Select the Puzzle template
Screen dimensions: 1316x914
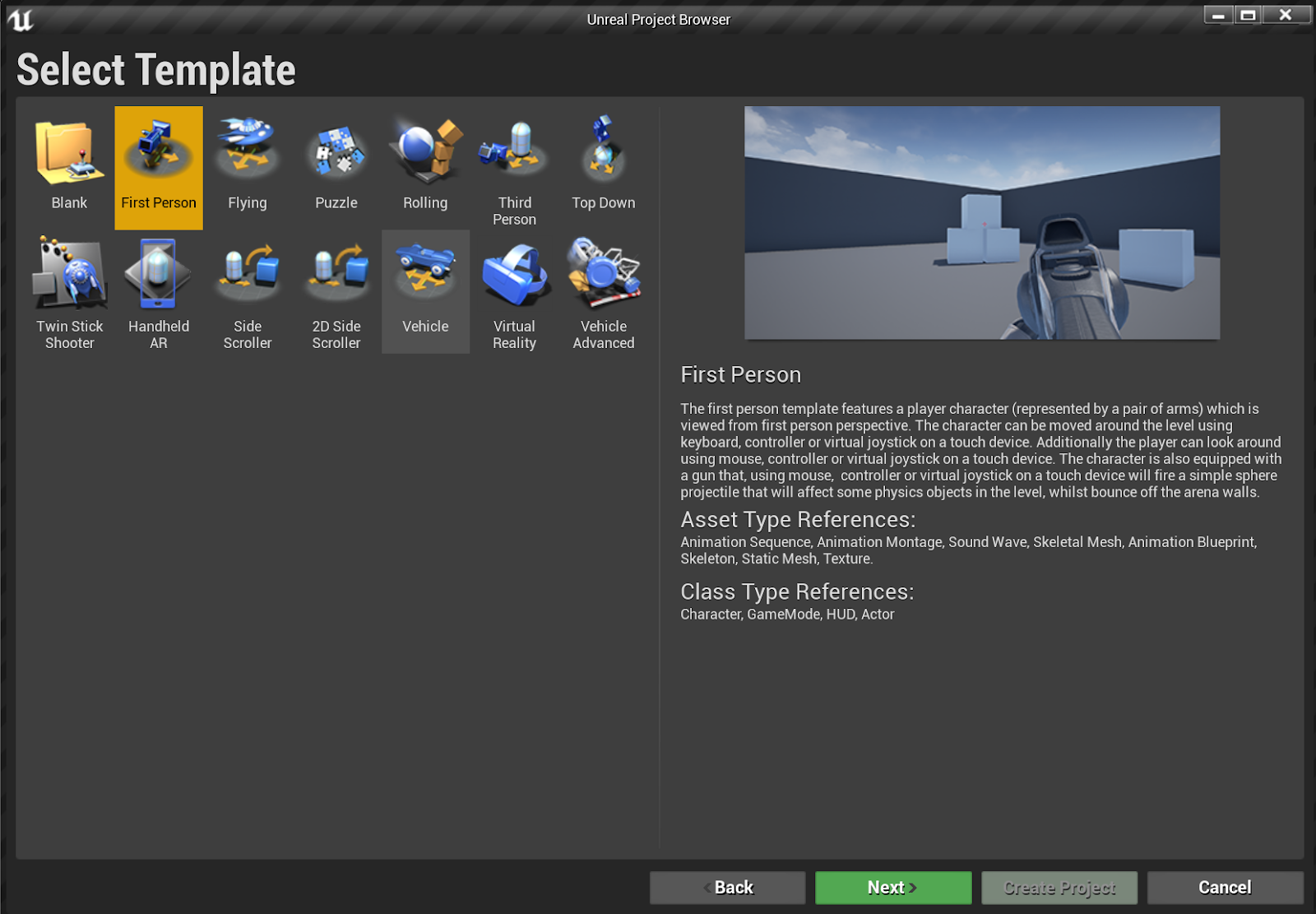pos(336,168)
